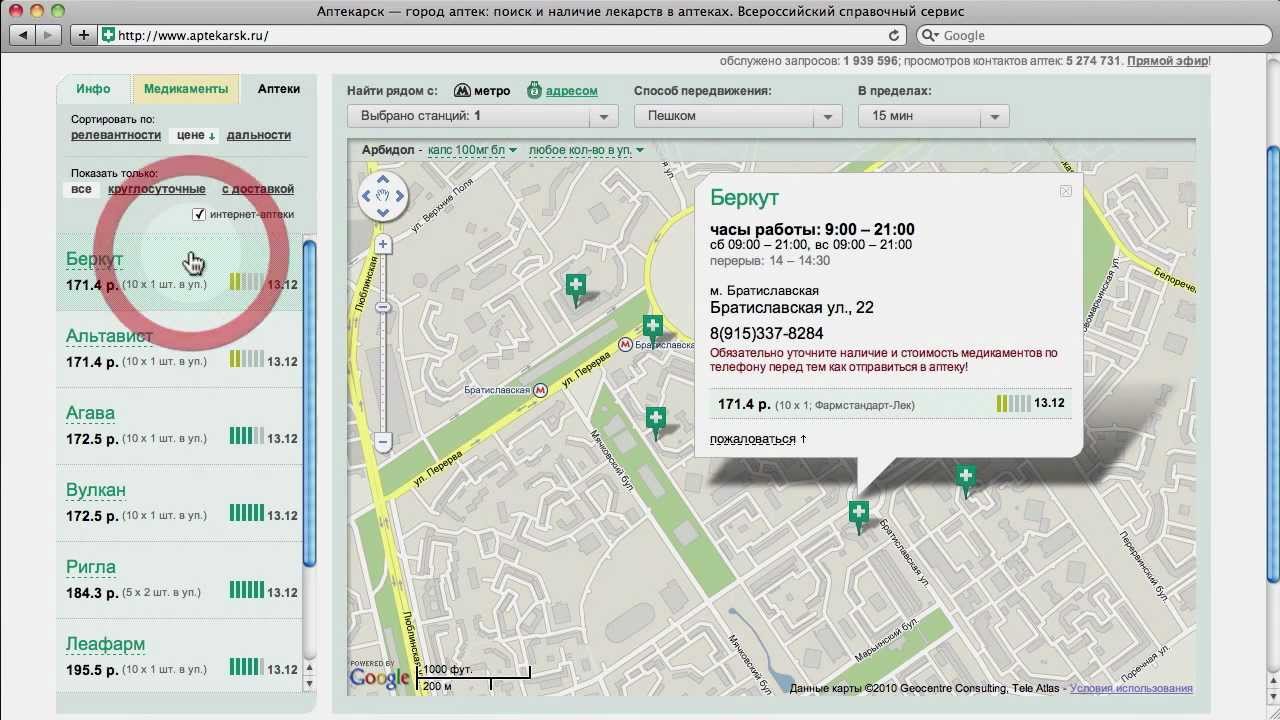Click the Google search field in Safari
1280x720 pixels.
1095,35
